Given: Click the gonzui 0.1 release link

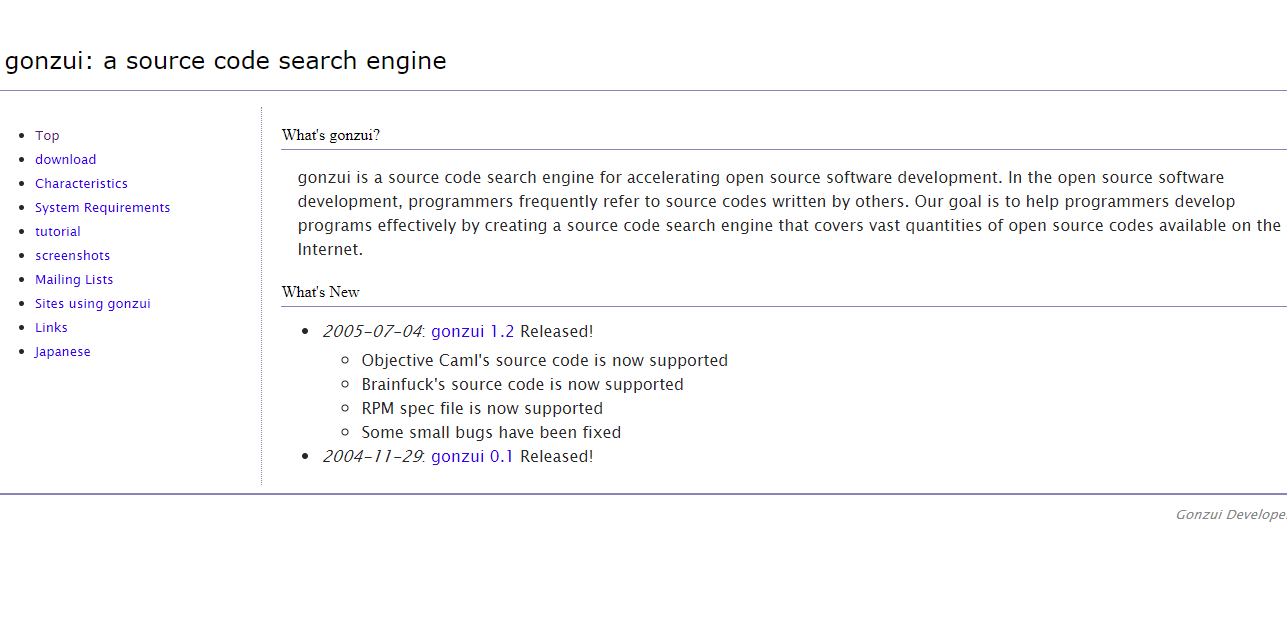Looking at the screenshot, I should (472, 457).
